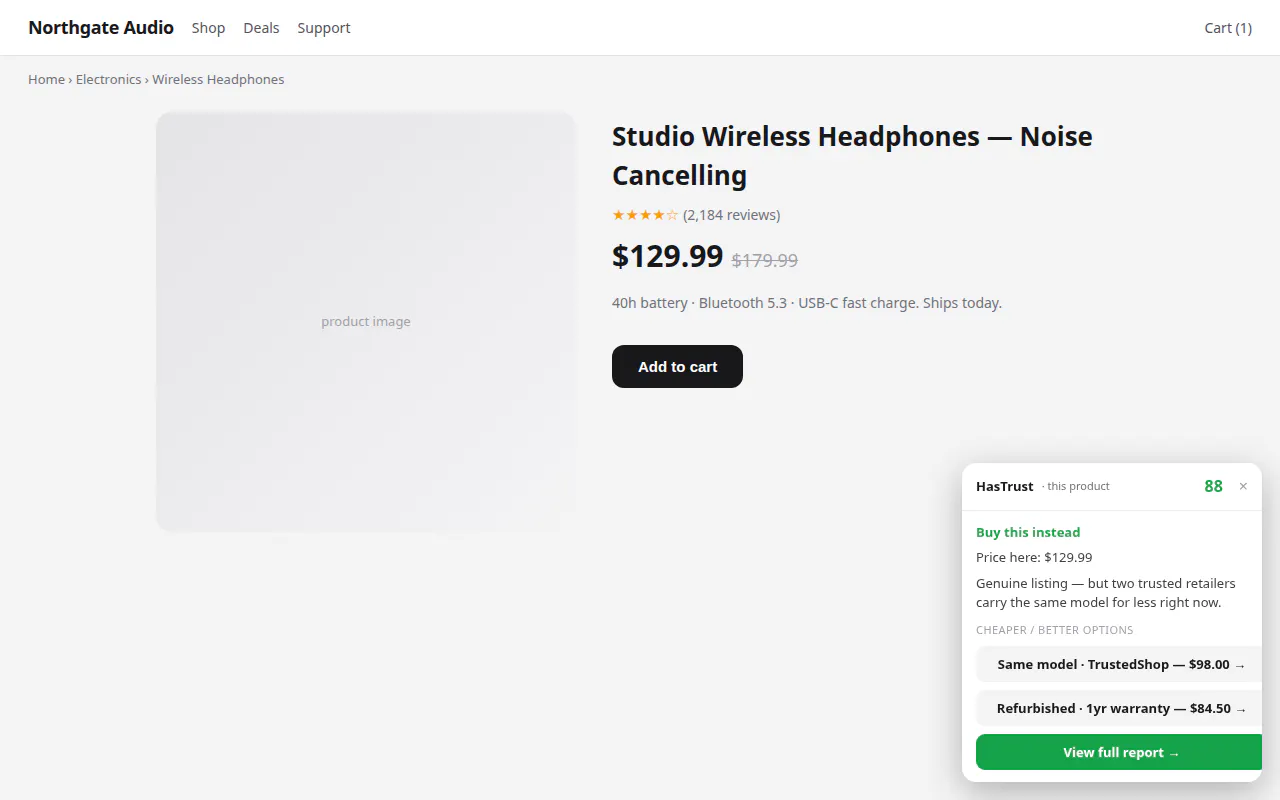Select the Refurbished $84.50 option
The height and width of the screenshot is (800, 1280).
point(1119,708)
